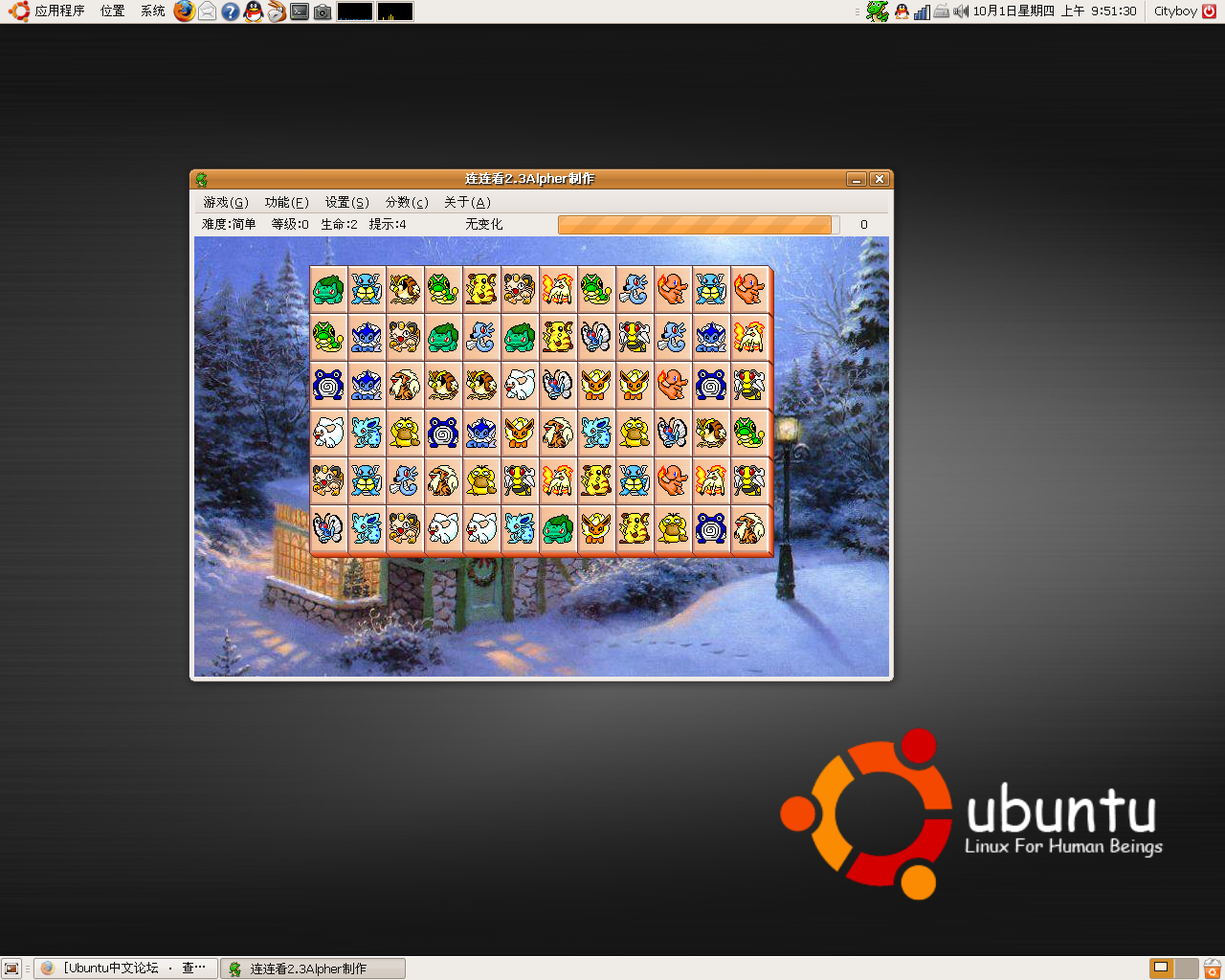Pick the Horsea tile in the top row
Viewport: 1225px width, 980px height.
(x=635, y=288)
